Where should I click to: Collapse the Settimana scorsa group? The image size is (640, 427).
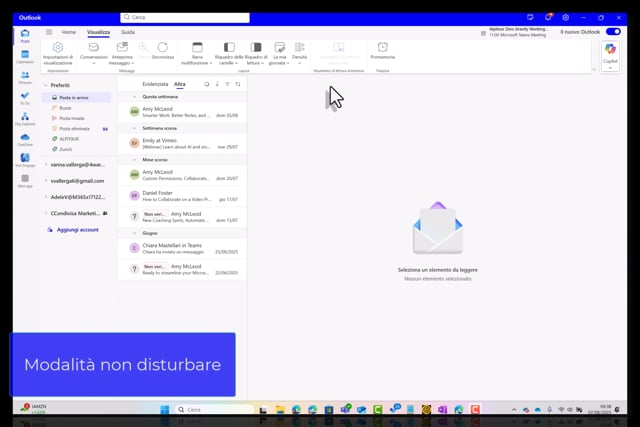(134, 128)
